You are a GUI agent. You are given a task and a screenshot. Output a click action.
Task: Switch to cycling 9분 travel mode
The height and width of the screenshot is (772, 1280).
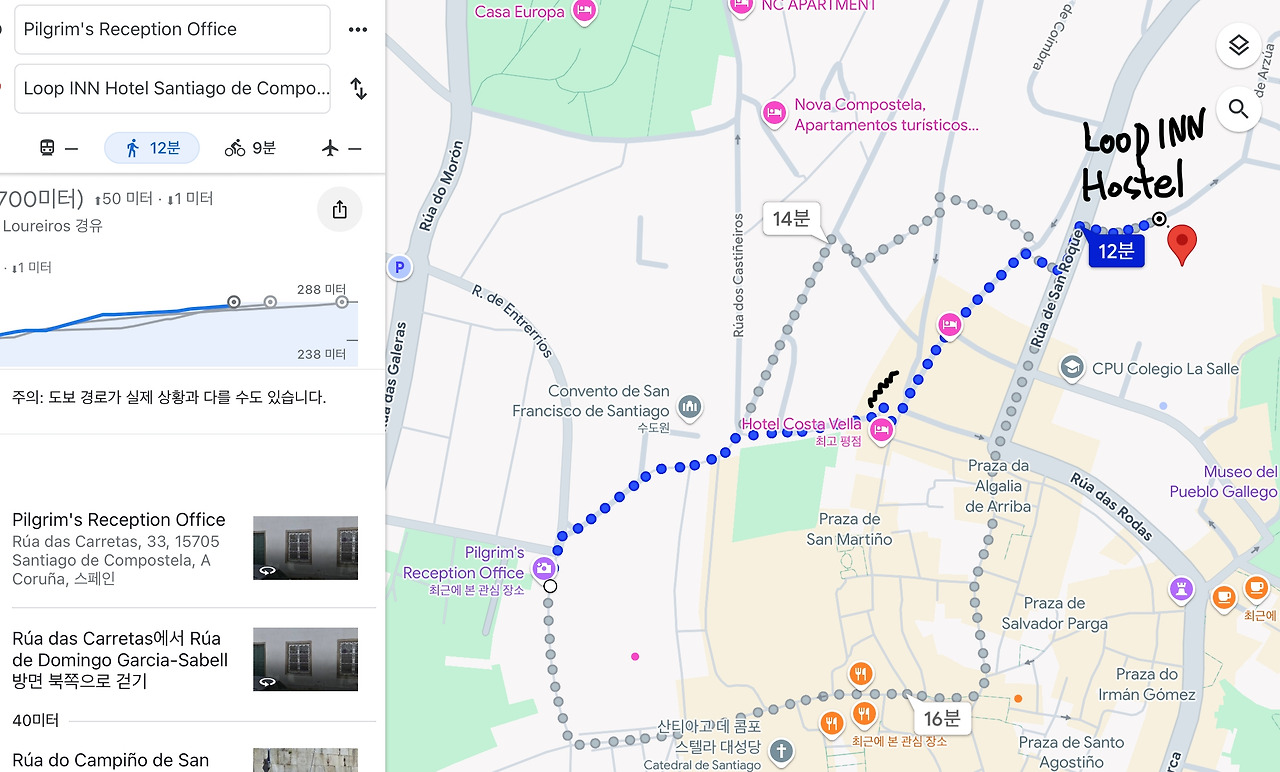(250, 148)
